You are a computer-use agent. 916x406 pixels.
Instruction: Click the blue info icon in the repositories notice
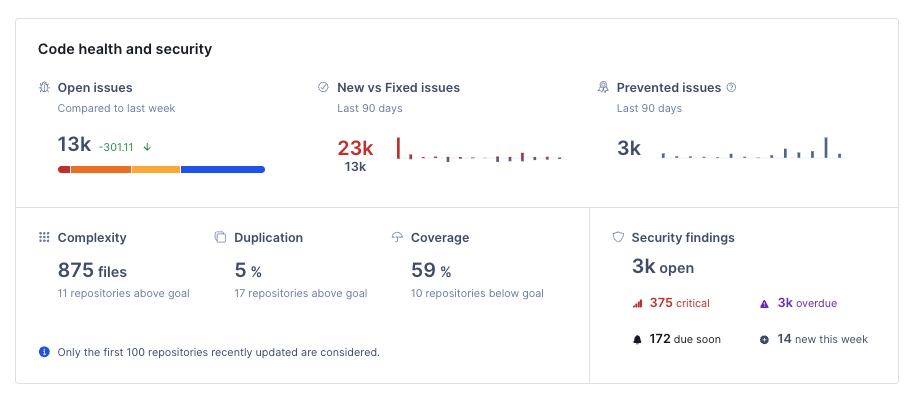(x=44, y=352)
